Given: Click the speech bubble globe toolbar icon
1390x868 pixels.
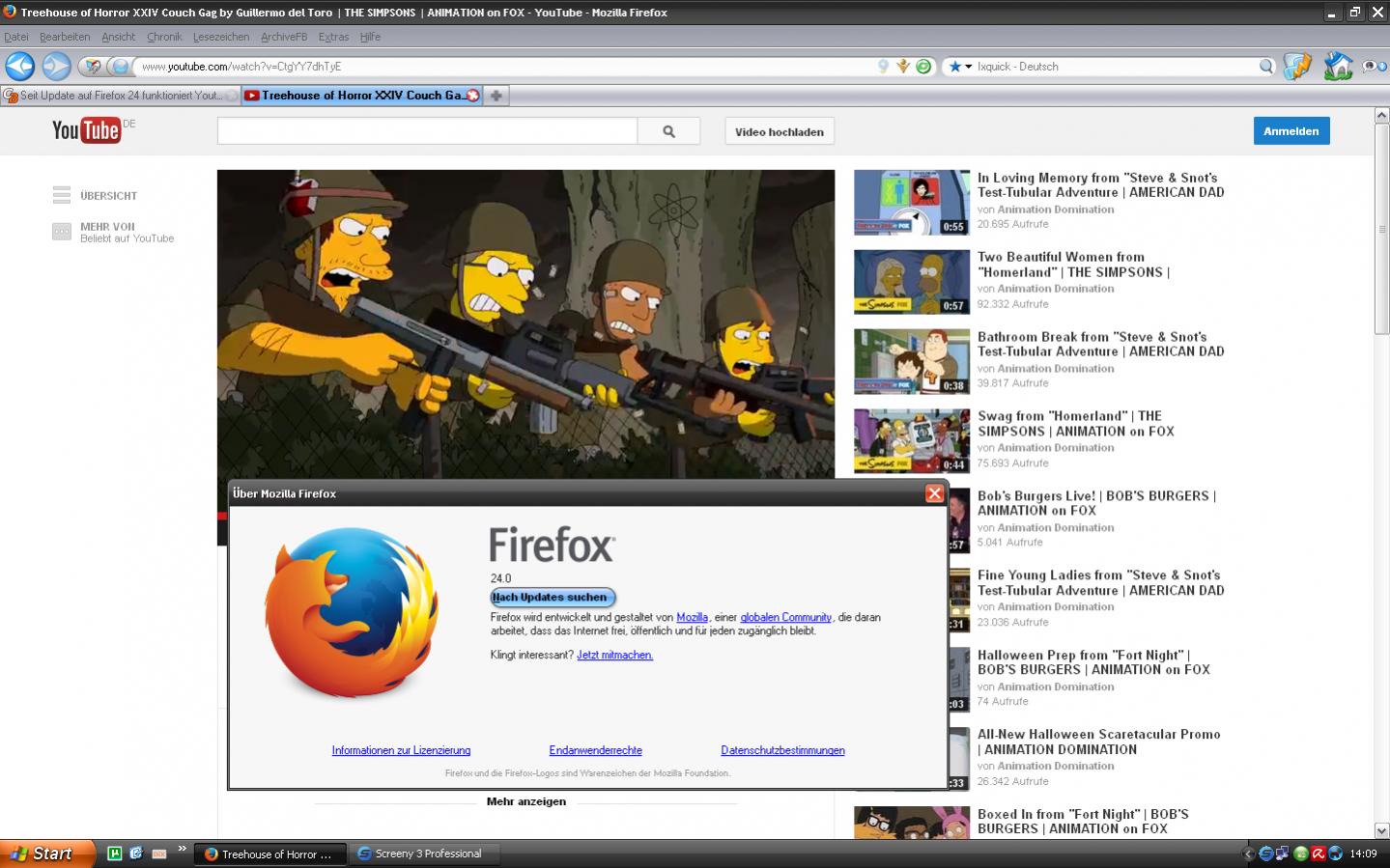Looking at the screenshot, I should tap(1374, 67).
